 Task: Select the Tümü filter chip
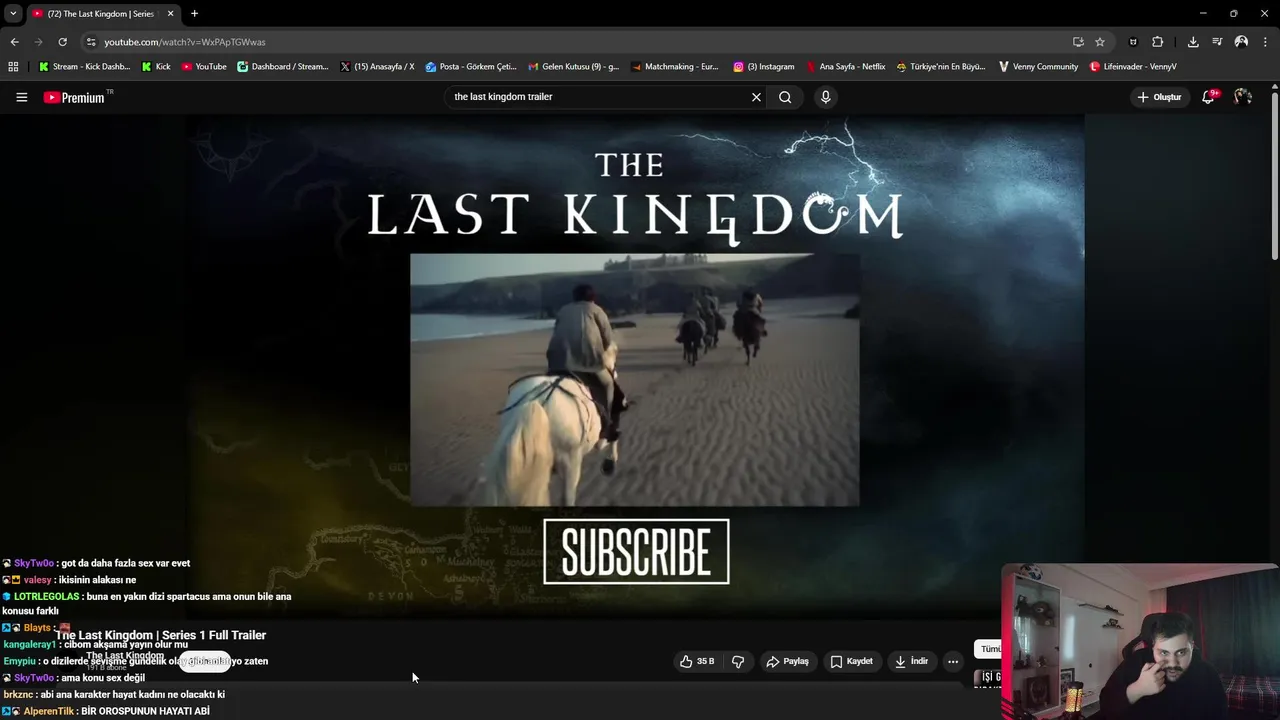pyautogui.click(x=988, y=649)
